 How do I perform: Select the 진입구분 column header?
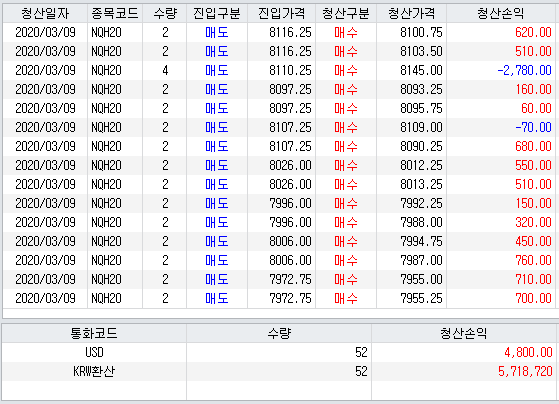coord(217,14)
